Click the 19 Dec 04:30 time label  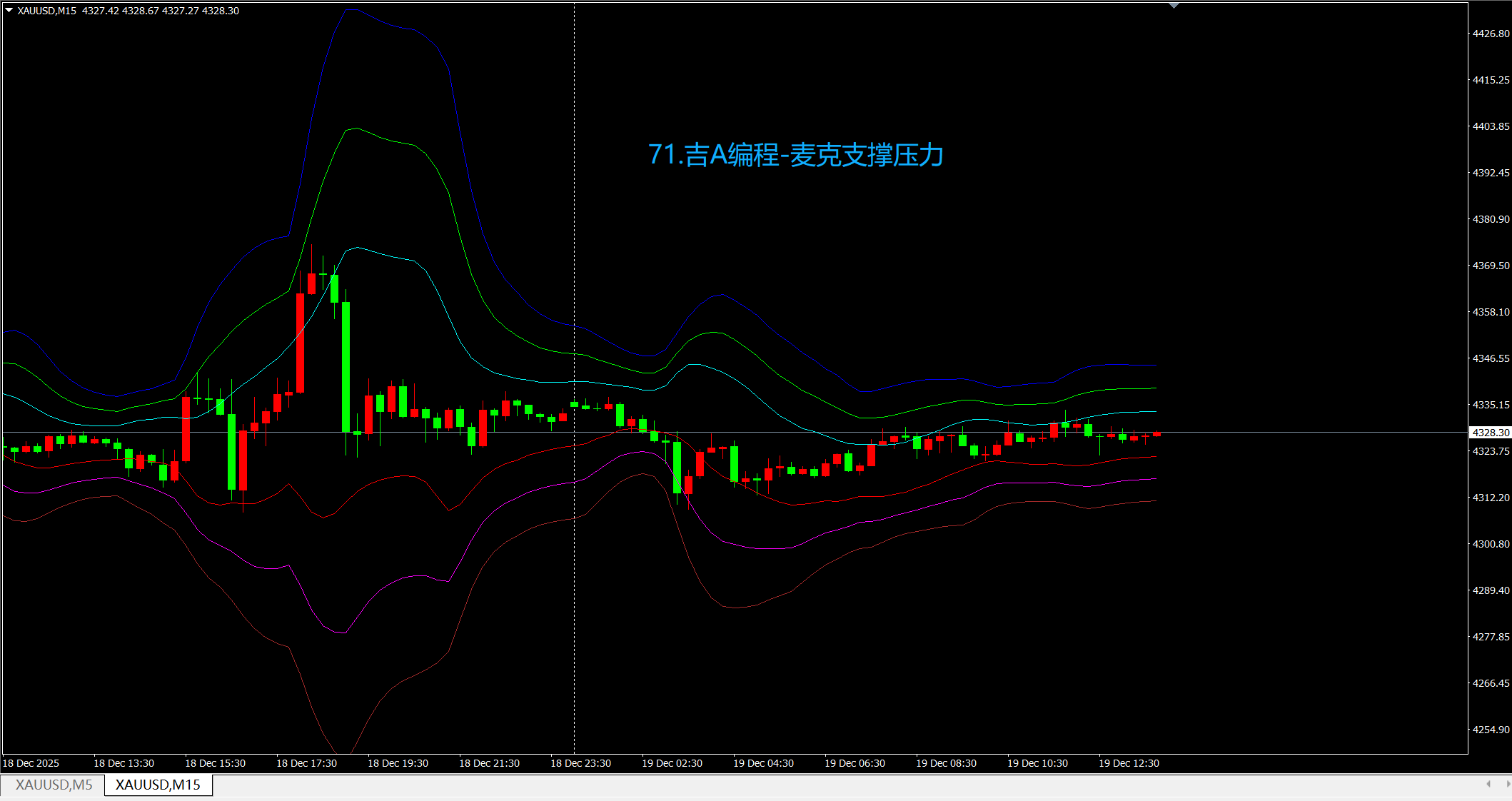point(763,763)
